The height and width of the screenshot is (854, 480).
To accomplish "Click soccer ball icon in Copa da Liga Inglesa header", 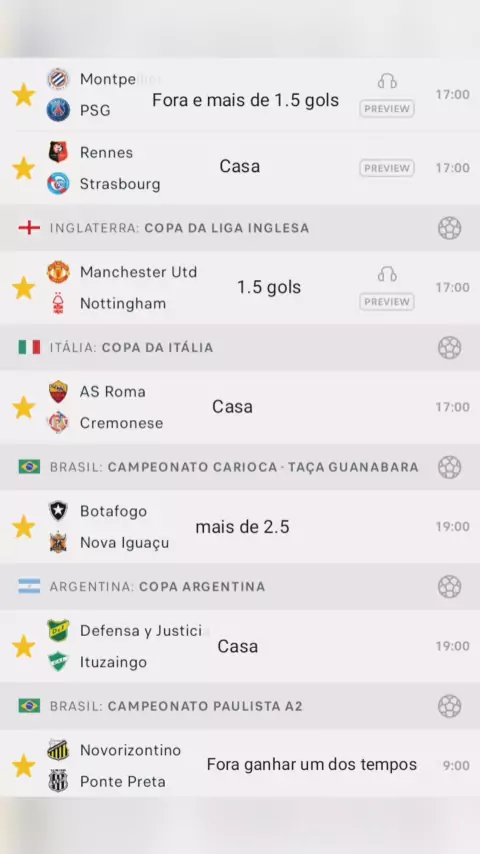I will [x=449, y=228].
